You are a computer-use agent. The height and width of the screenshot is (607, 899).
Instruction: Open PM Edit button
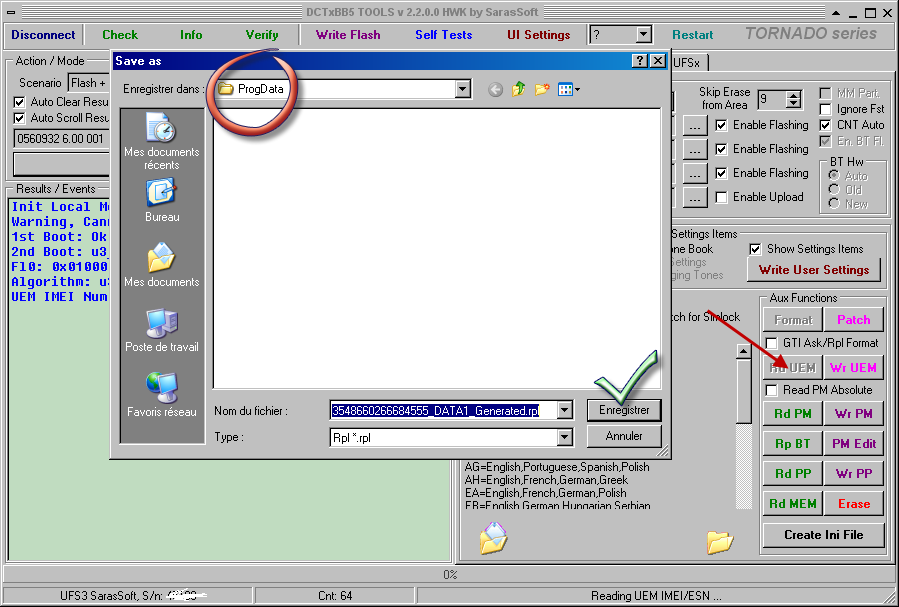(x=854, y=444)
